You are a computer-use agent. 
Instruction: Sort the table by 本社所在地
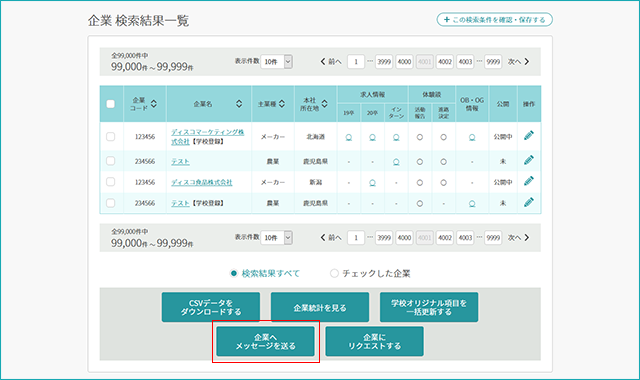coord(324,104)
